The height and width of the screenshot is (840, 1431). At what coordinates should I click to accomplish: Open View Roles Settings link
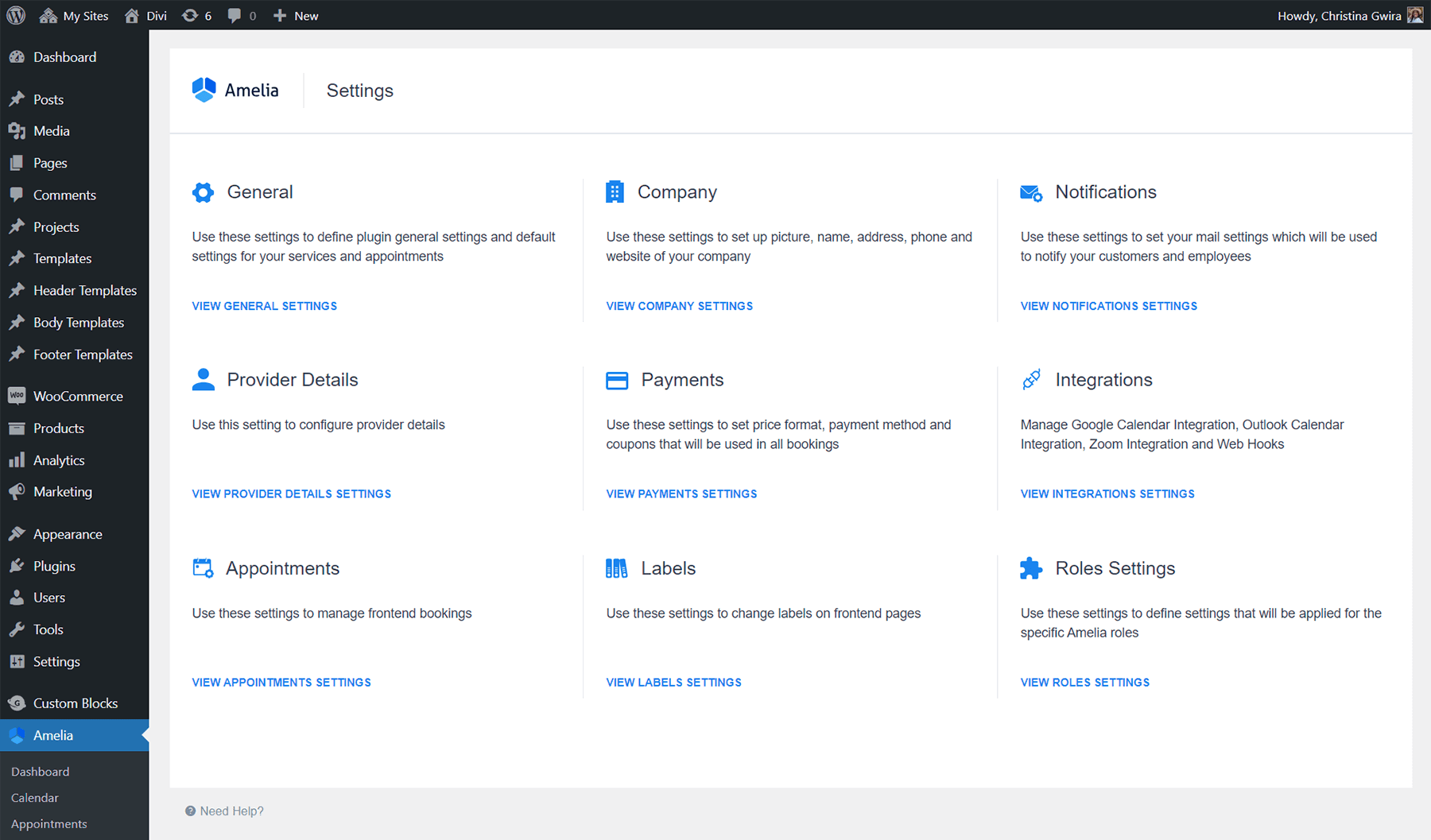point(1084,683)
